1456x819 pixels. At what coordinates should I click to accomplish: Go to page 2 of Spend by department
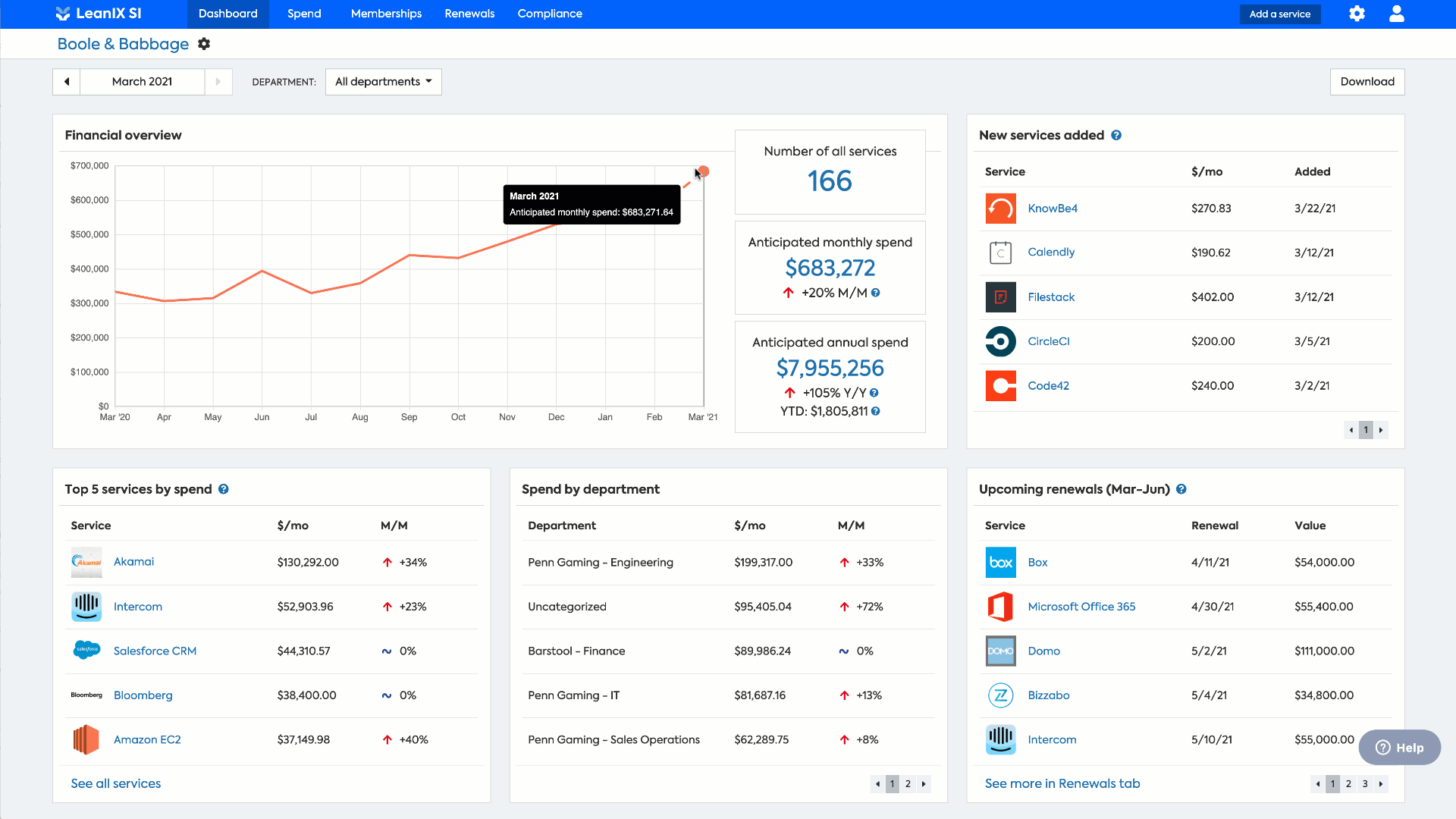(908, 784)
